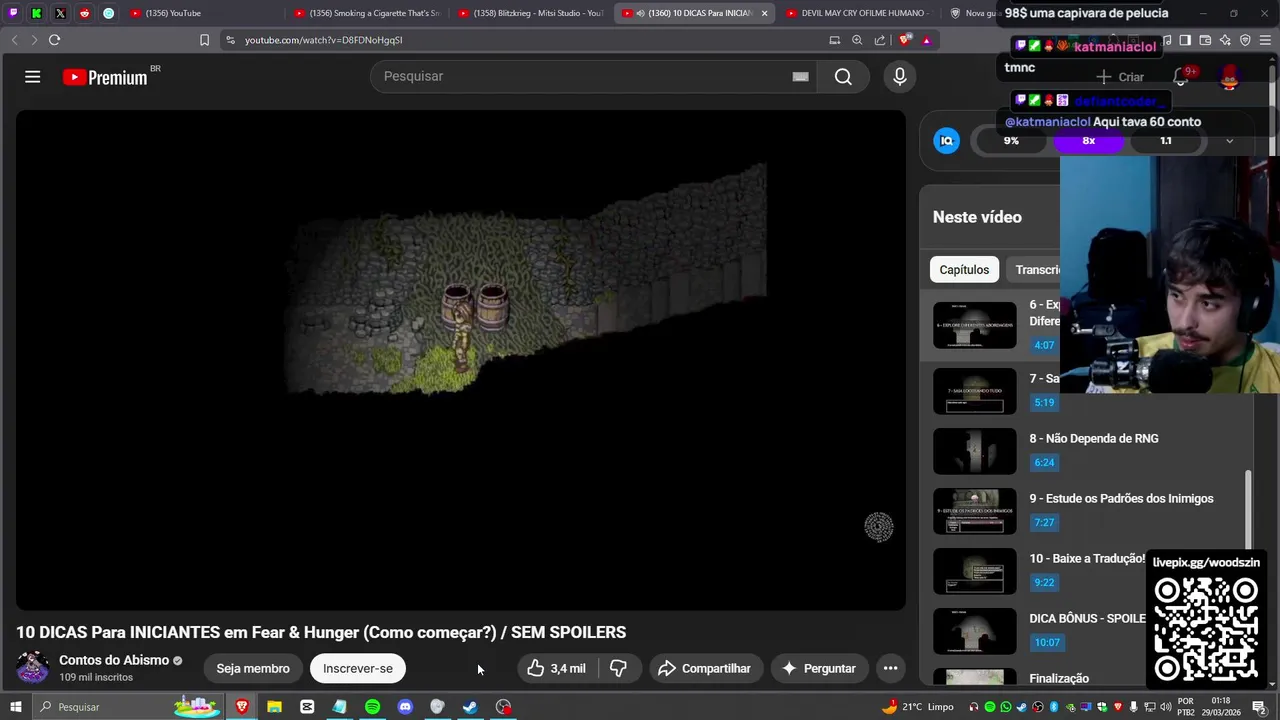The width and height of the screenshot is (1280, 720).
Task: Focus the Pesquisar YouTube search field
Action: (x=594, y=77)
